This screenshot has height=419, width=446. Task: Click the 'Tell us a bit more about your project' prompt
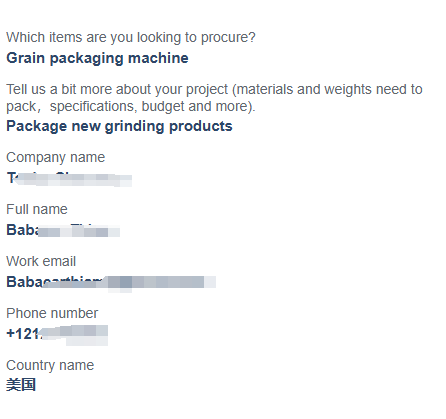tap(214, 98)
